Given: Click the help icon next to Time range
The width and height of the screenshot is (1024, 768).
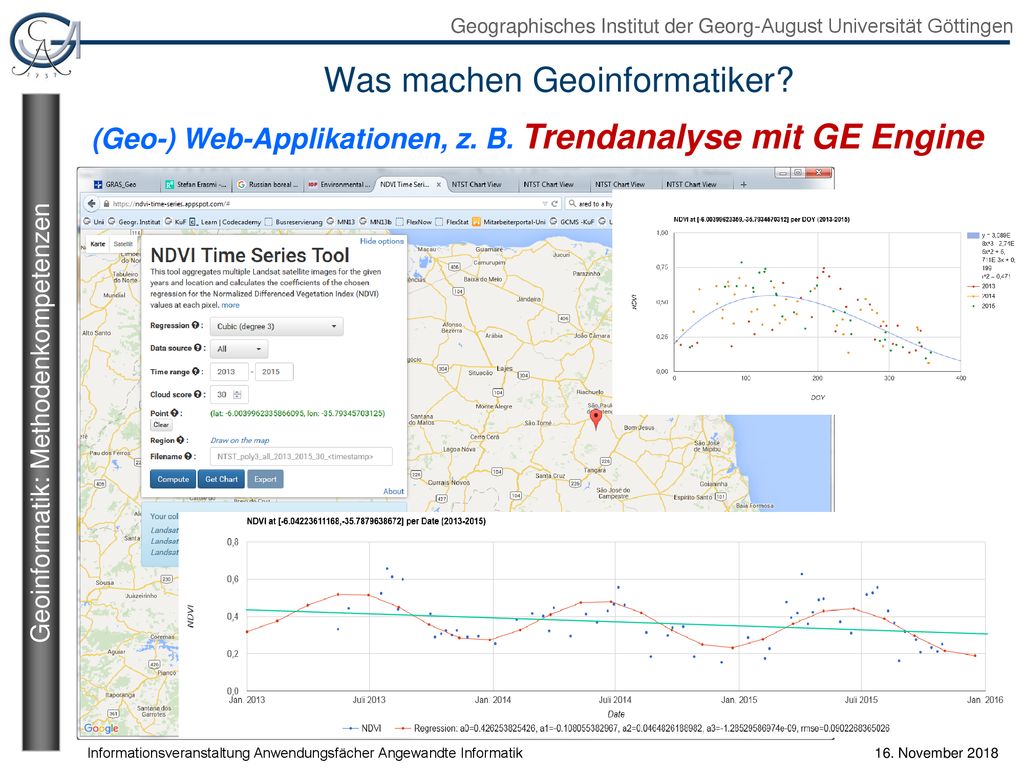Looking at the screenshot, I should click(195, 372).
